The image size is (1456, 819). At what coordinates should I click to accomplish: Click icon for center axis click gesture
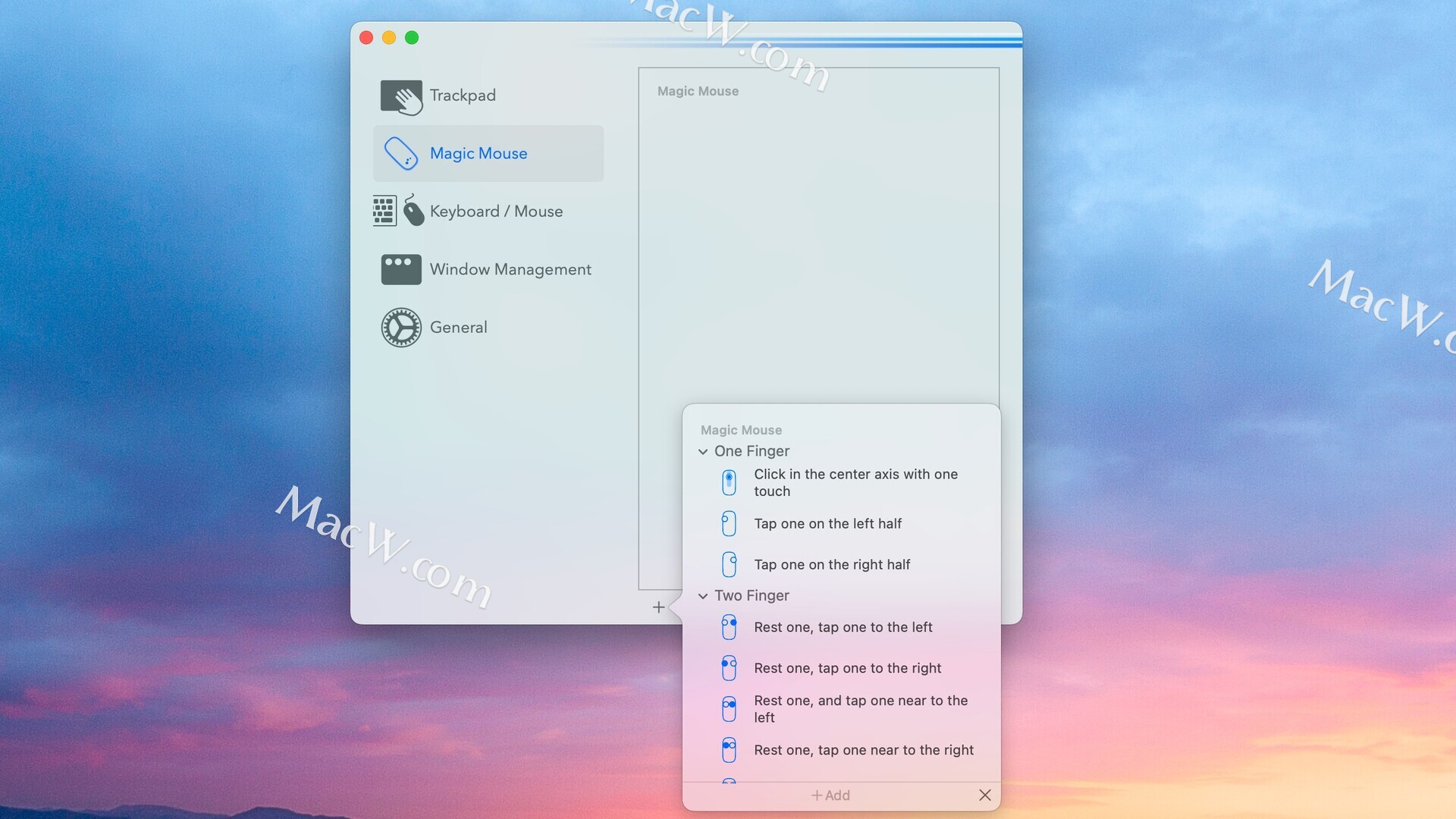(729, 482)
